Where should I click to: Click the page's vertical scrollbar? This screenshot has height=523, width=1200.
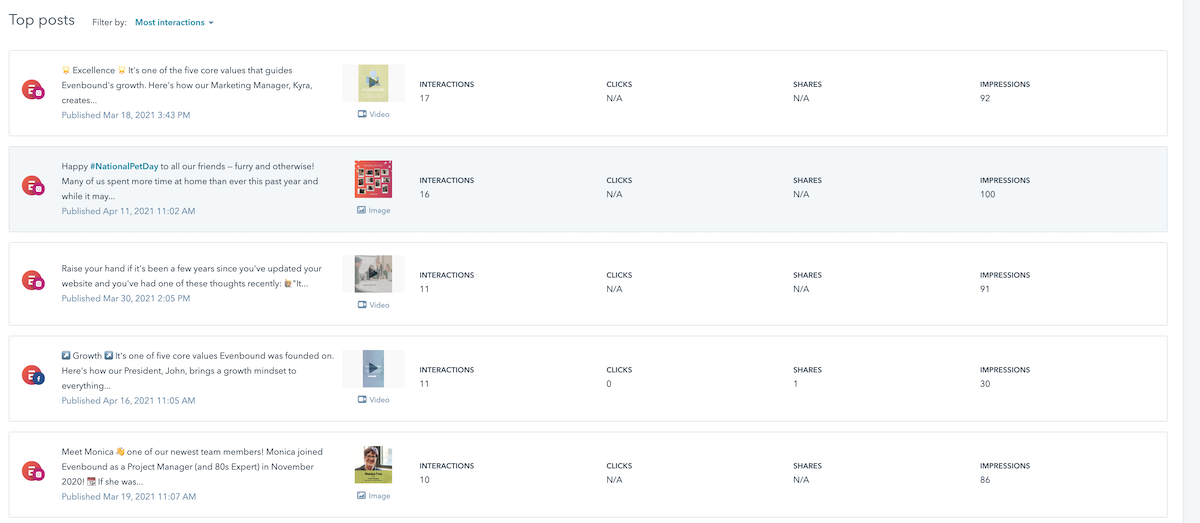click(x=1190, y=260)
